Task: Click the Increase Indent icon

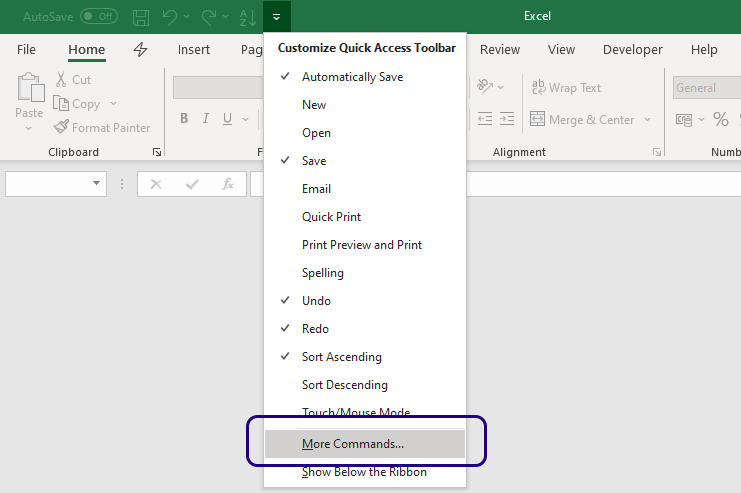Action: point(507,118)
